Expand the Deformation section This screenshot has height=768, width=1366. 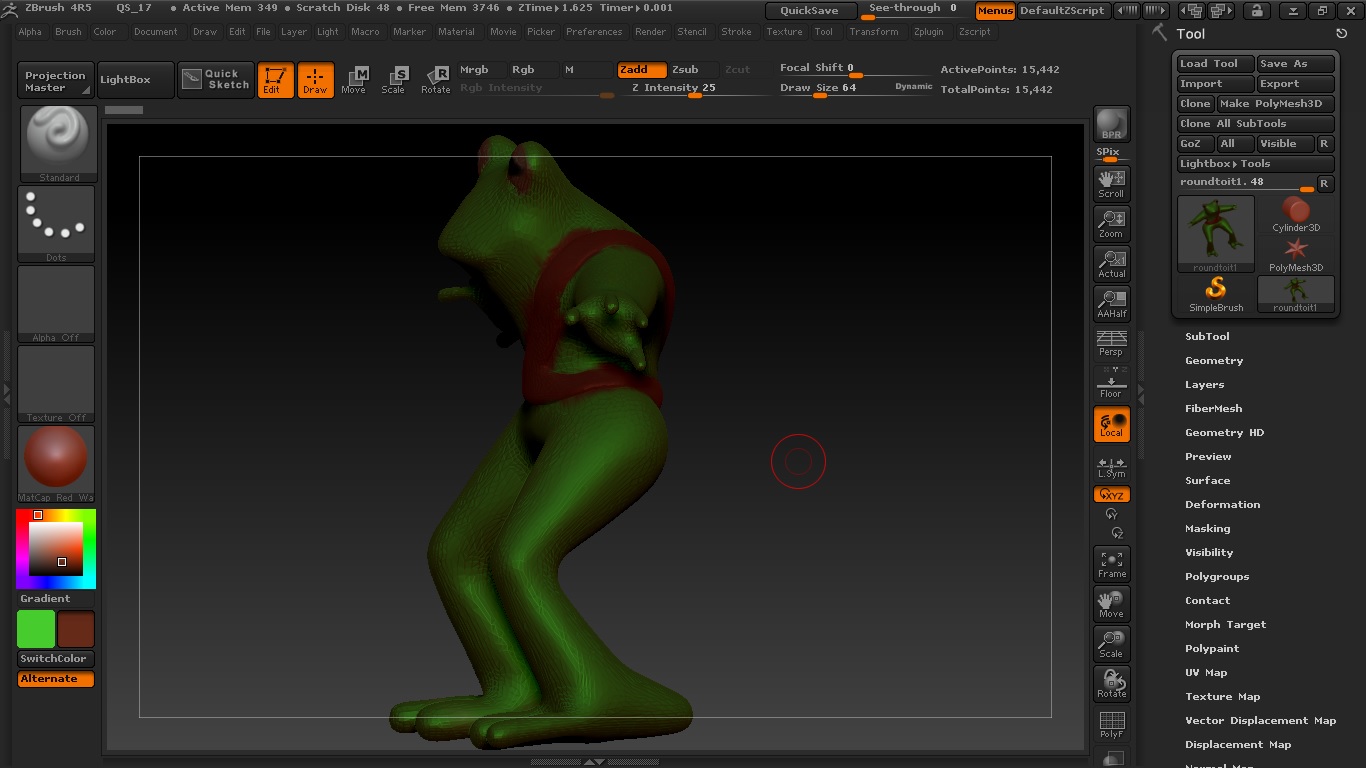click(1222, 505)
